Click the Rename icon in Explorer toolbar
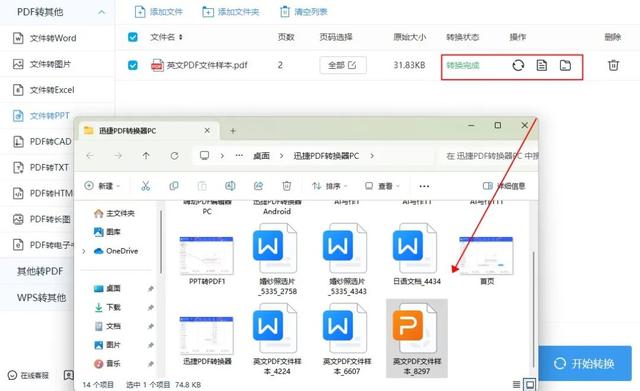640x391 pixels. coord(230,186)
